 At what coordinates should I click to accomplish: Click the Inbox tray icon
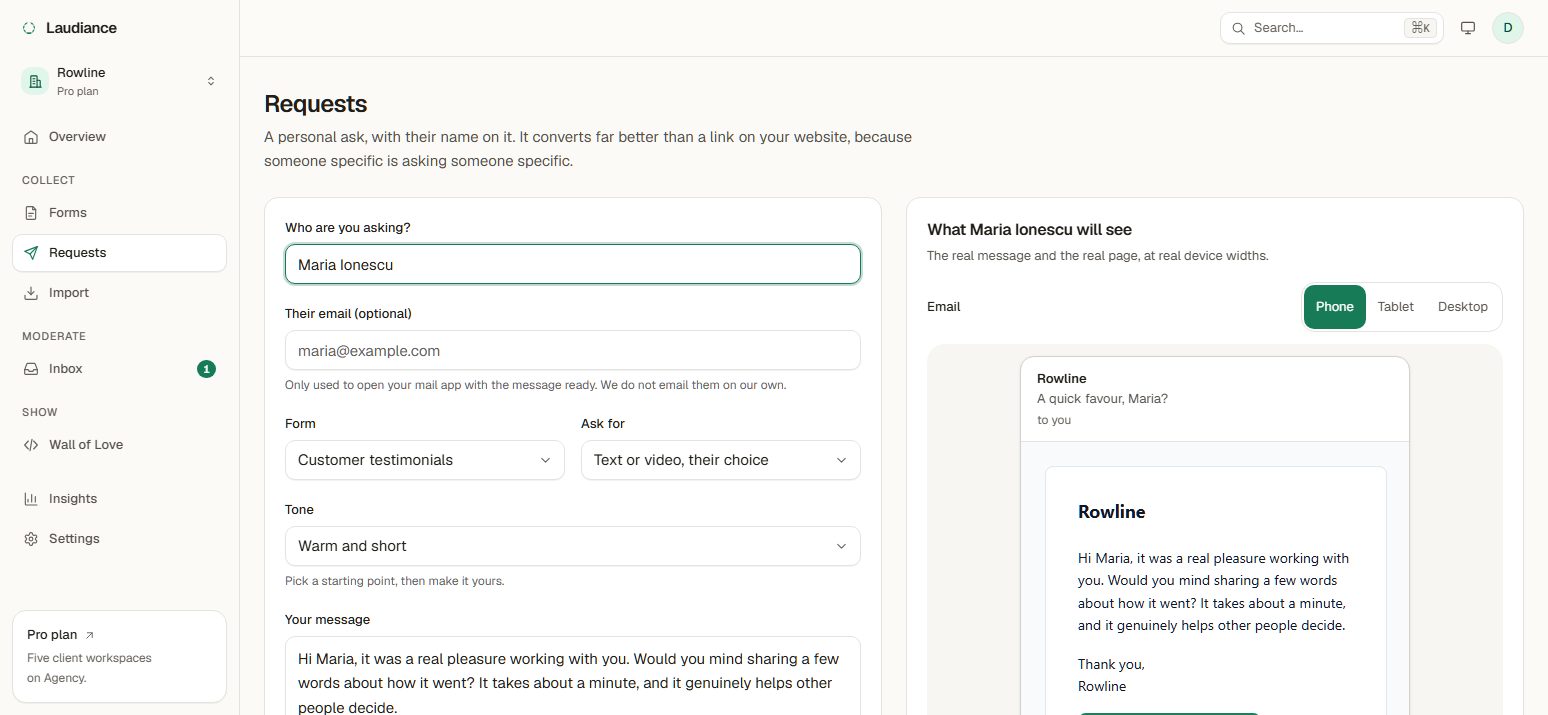(x=31, y=369)
